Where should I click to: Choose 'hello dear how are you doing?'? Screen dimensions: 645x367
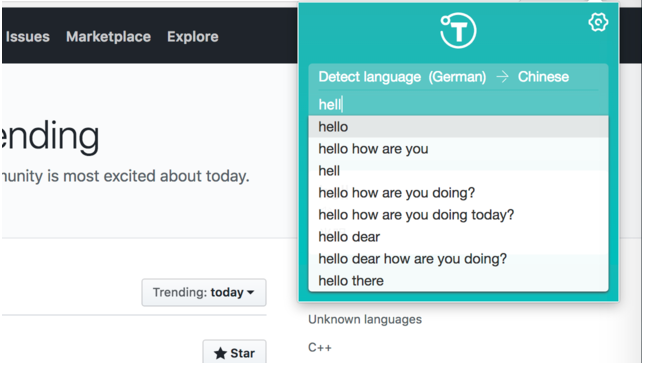(x=458, y=259)
